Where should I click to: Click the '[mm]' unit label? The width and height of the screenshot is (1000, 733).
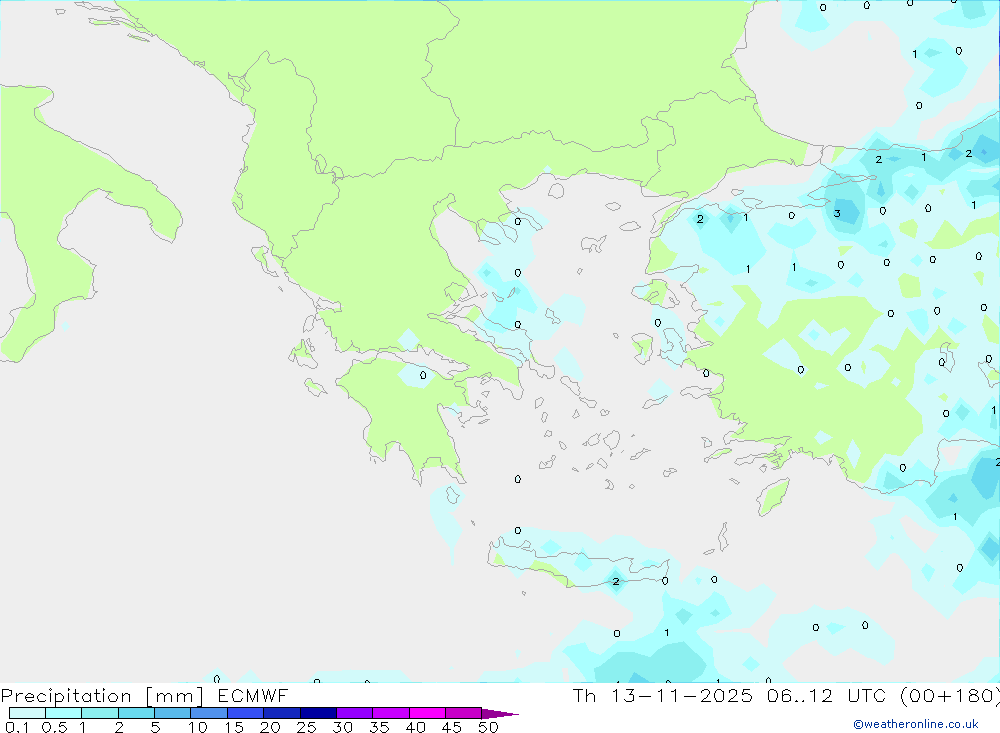click(x=174, y=696)
